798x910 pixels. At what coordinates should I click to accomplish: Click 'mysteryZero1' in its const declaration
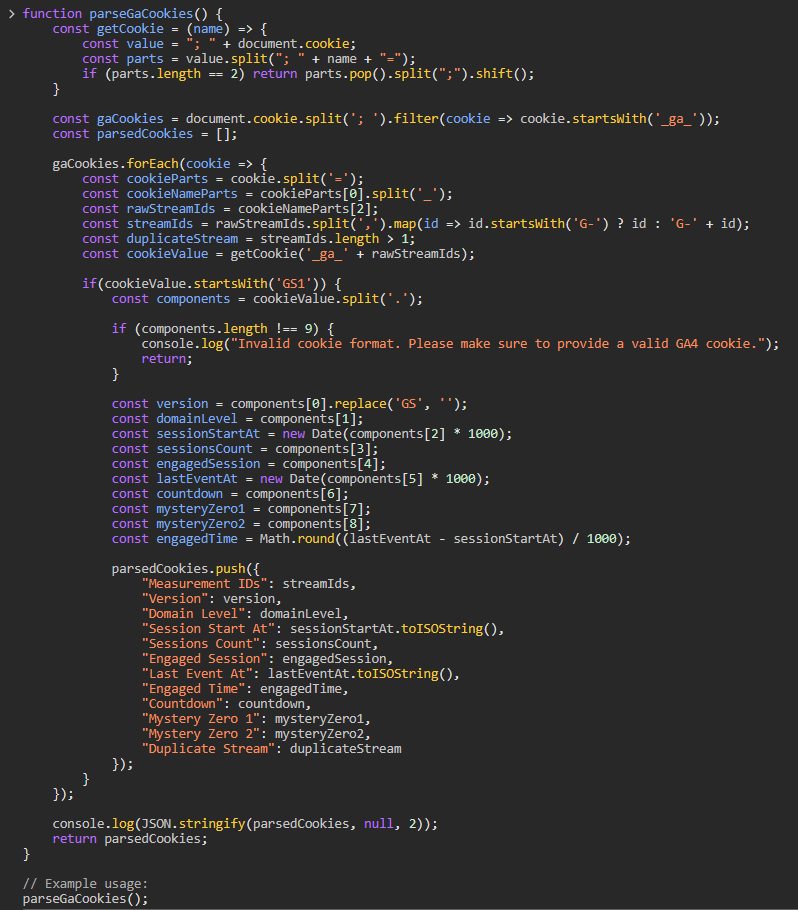201,510
